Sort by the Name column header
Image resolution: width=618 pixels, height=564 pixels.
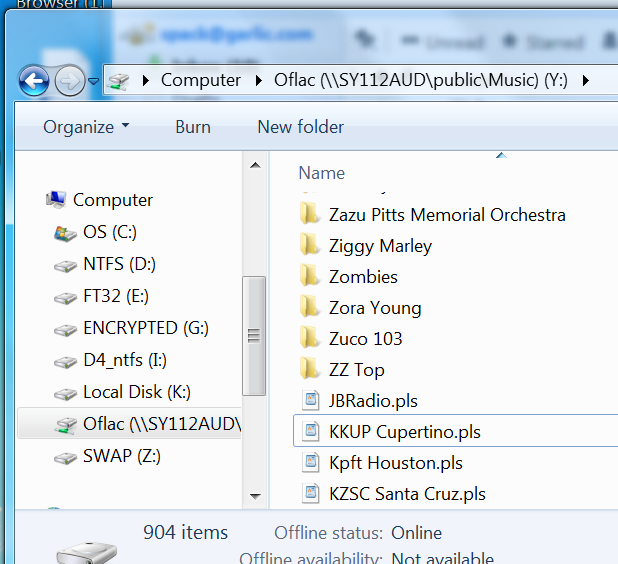(x=322, y=173)
